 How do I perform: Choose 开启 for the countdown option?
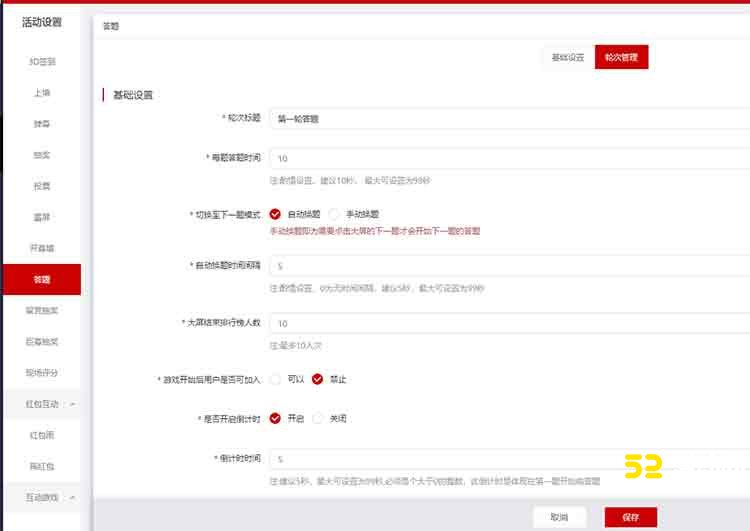click(x=275, y=419)
